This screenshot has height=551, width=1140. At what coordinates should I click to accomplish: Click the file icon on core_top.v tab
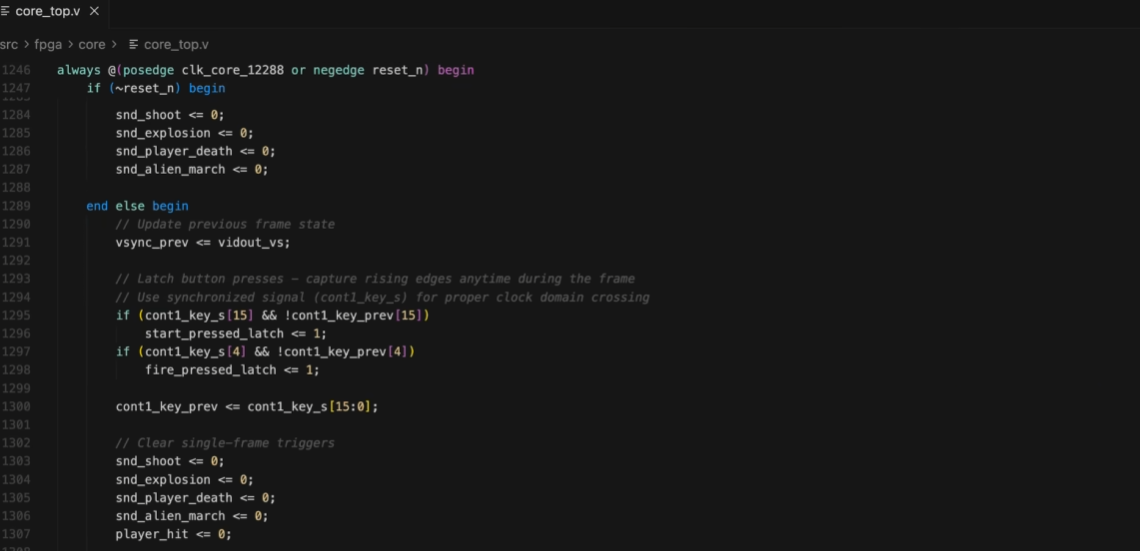click(5, 11)
